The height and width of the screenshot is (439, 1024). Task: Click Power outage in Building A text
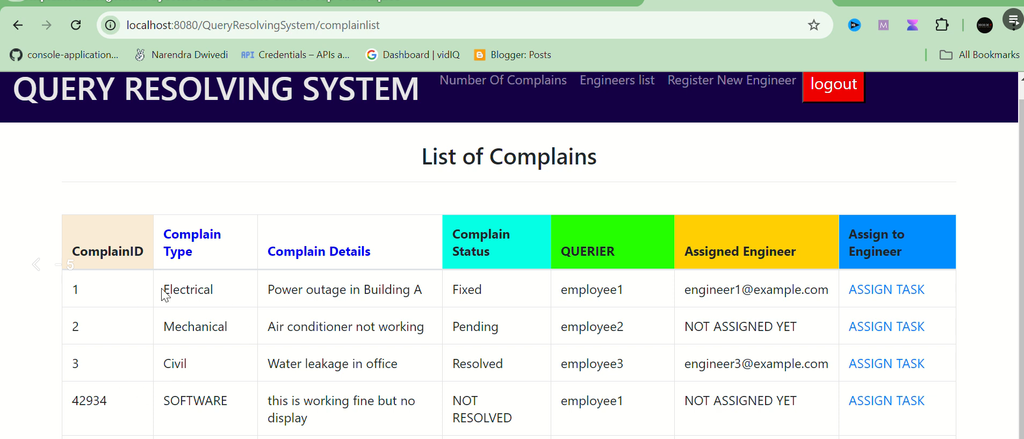pos(345,289)
